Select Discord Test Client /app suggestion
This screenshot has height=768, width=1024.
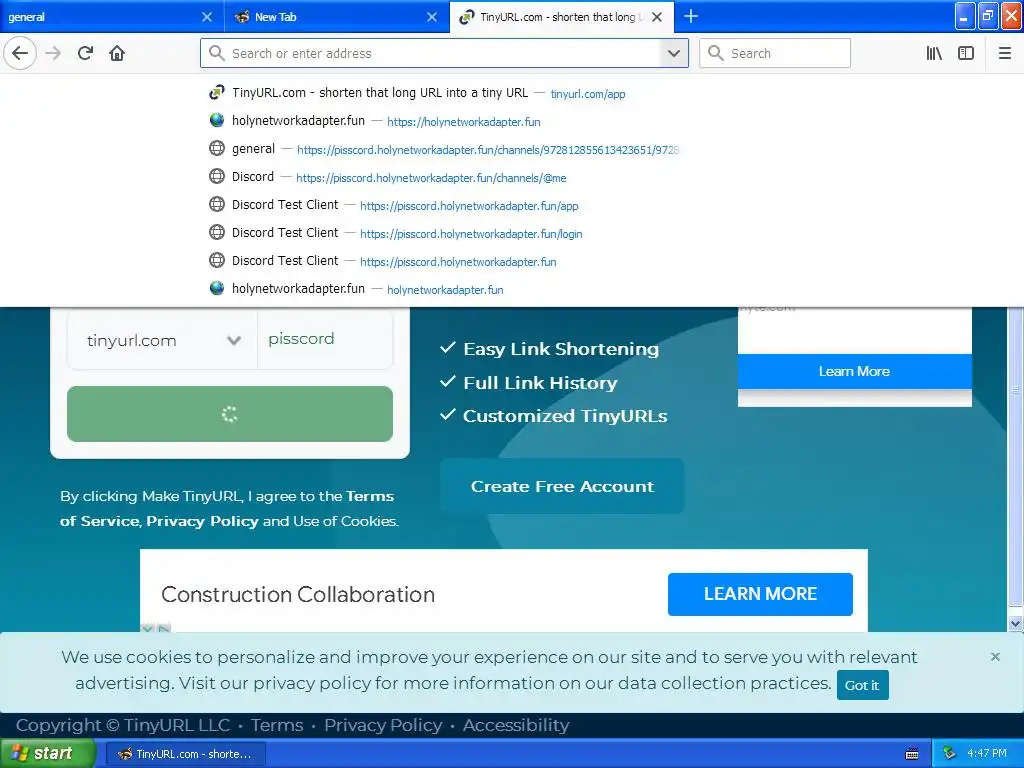tap(444, 205)
